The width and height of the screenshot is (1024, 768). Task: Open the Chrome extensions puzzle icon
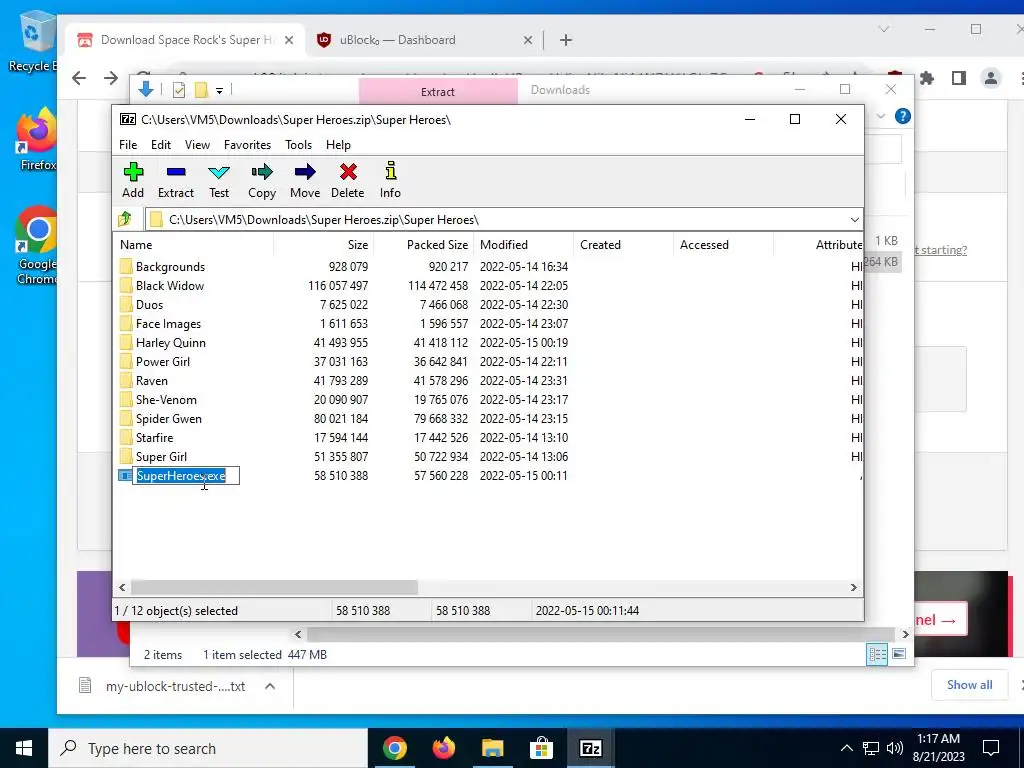(927, 78)
